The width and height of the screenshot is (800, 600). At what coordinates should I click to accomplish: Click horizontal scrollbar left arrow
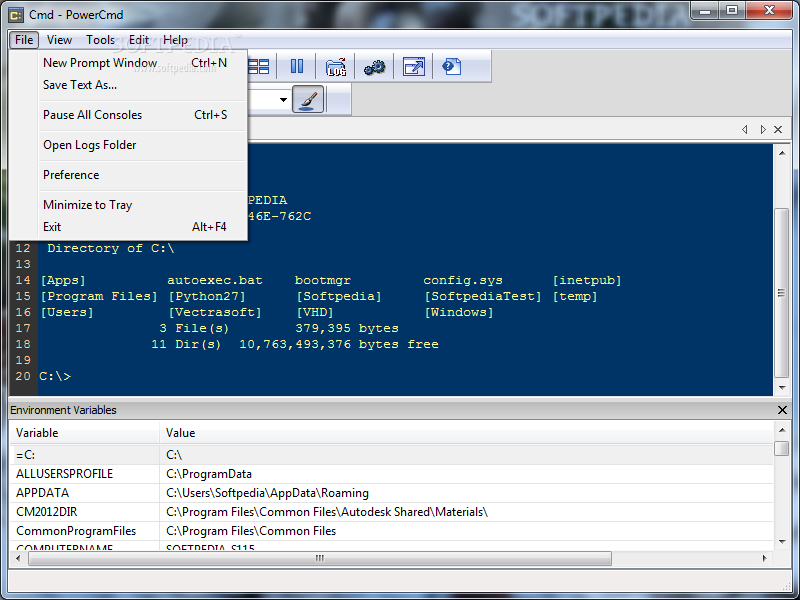[18, 558]
